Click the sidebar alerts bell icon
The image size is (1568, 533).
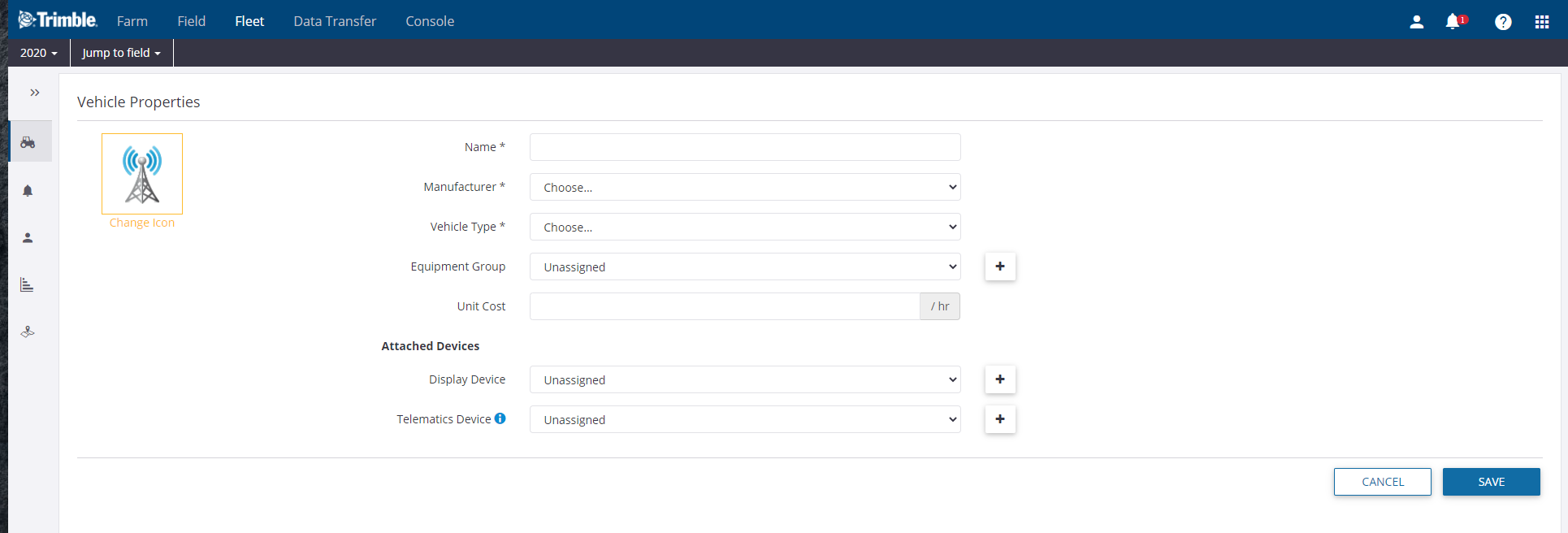pyautogui.click(x=28, y=190)
